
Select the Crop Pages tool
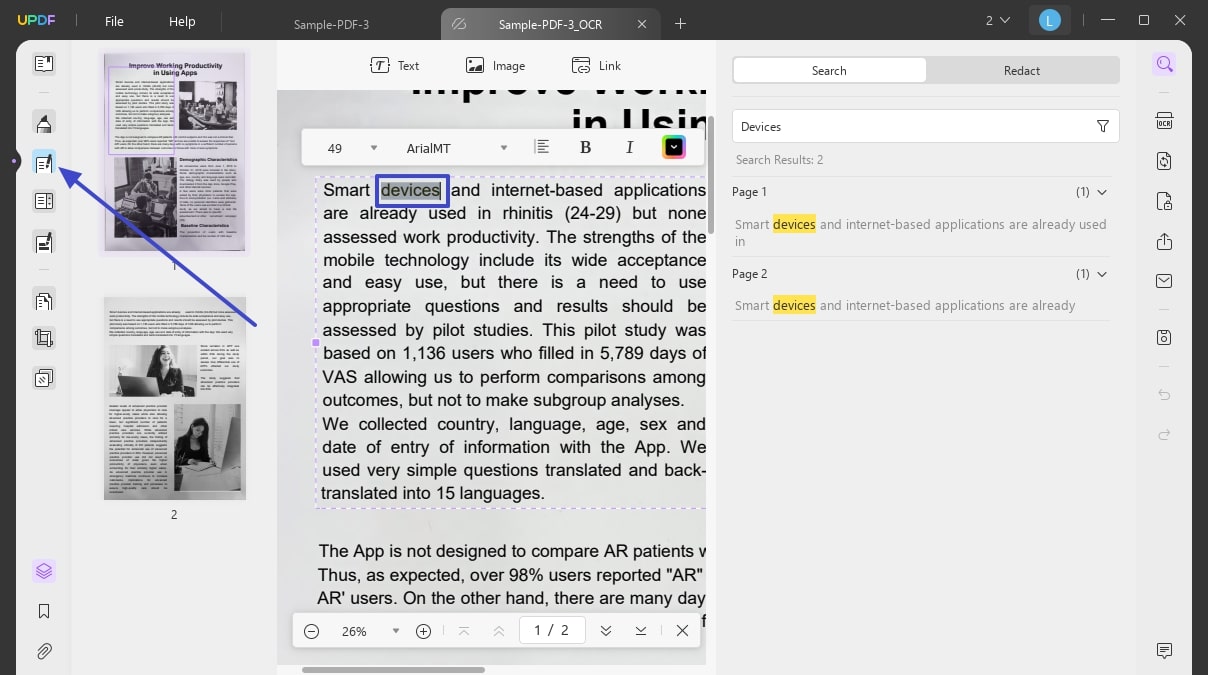point(43,337)
